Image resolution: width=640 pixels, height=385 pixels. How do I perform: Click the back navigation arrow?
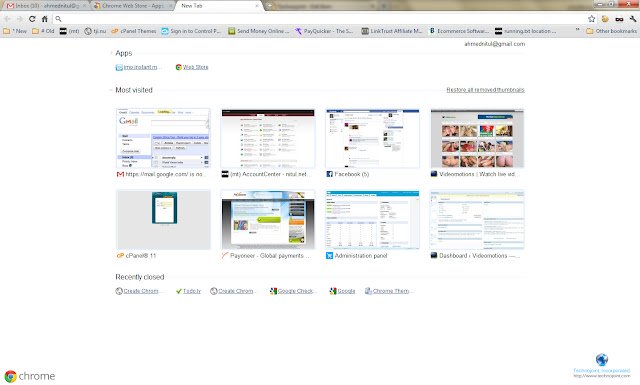click(x=7, y=19)
